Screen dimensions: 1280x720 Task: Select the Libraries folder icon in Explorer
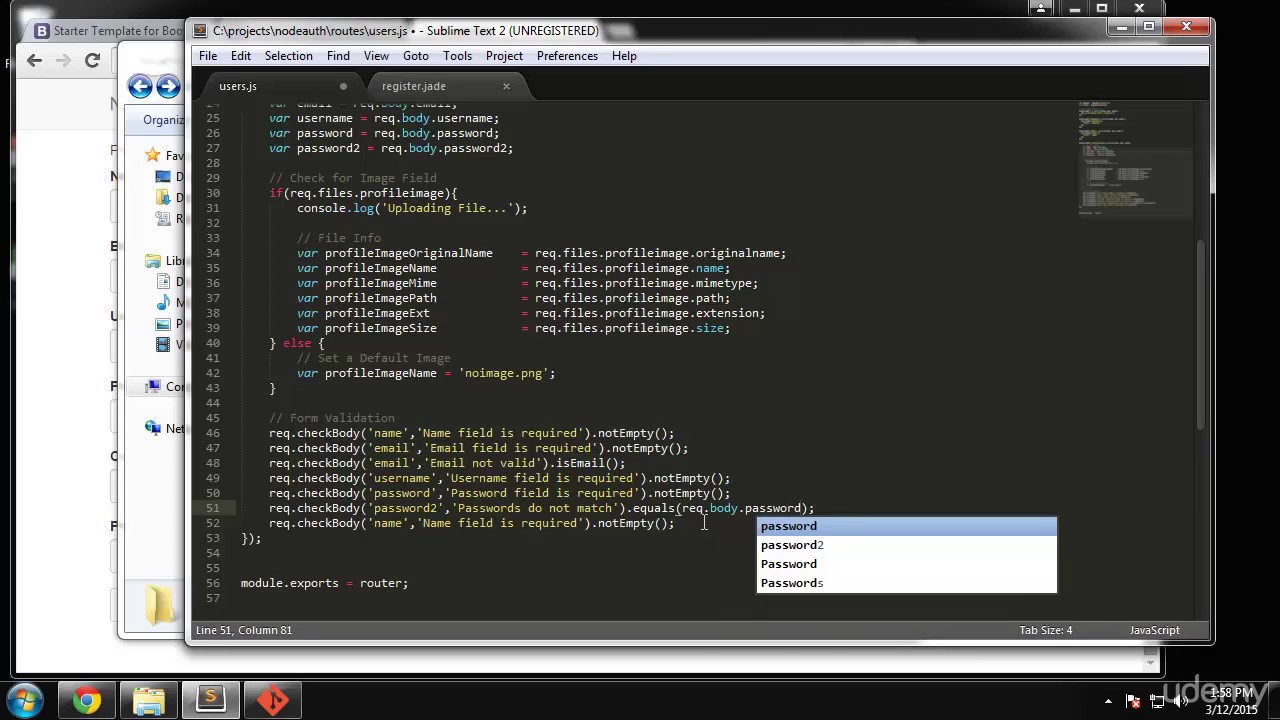pyautogui.click(x=153, y=261)
